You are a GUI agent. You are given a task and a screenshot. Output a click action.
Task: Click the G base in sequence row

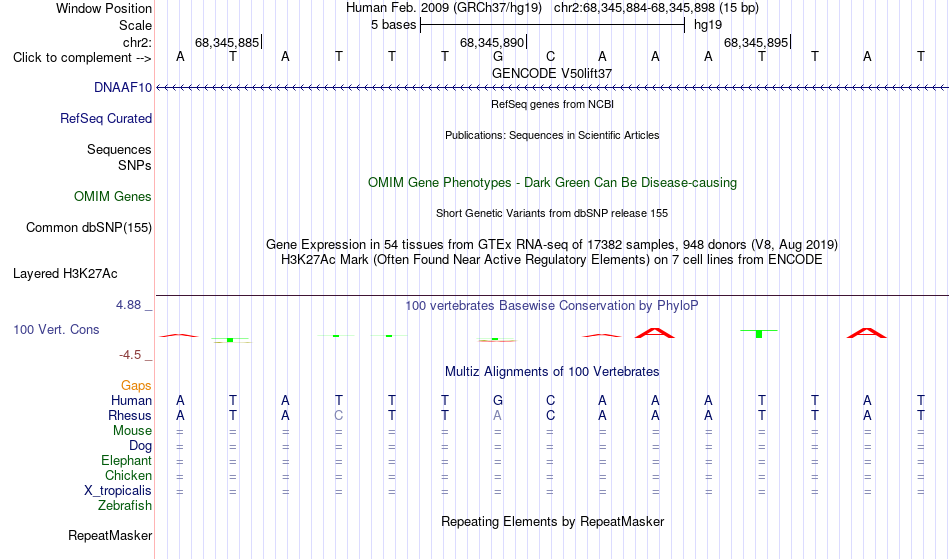(497, 57)
